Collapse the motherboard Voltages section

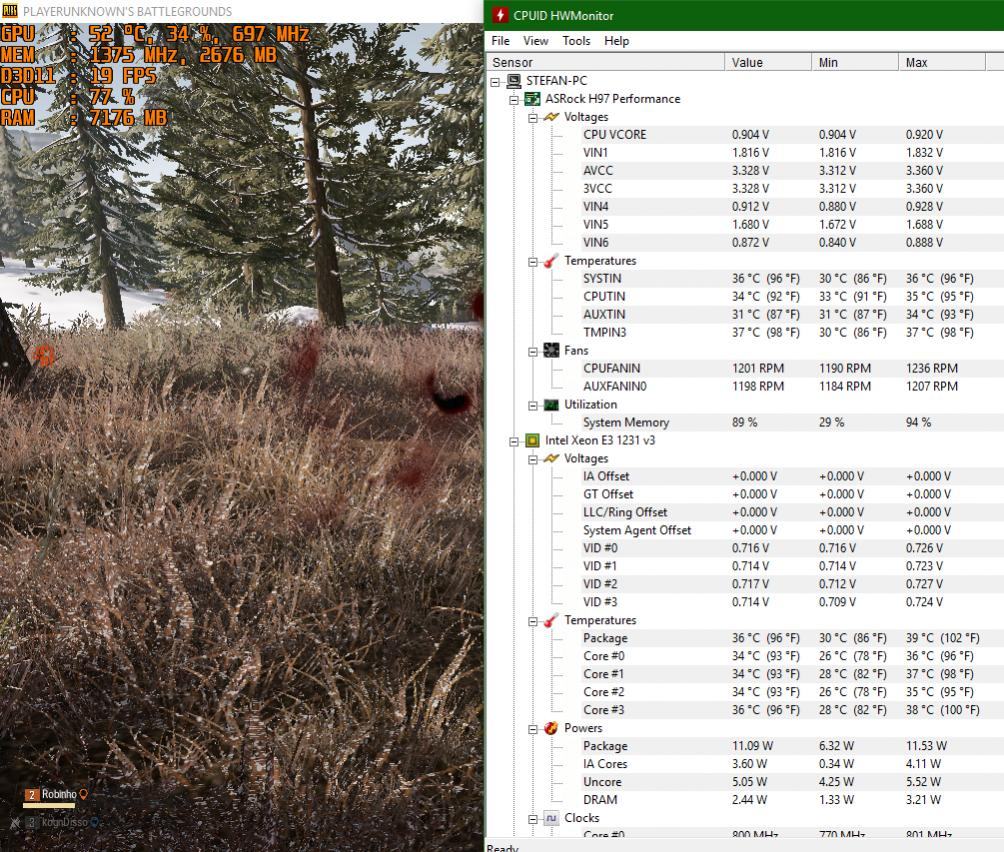tap(533, 118)
